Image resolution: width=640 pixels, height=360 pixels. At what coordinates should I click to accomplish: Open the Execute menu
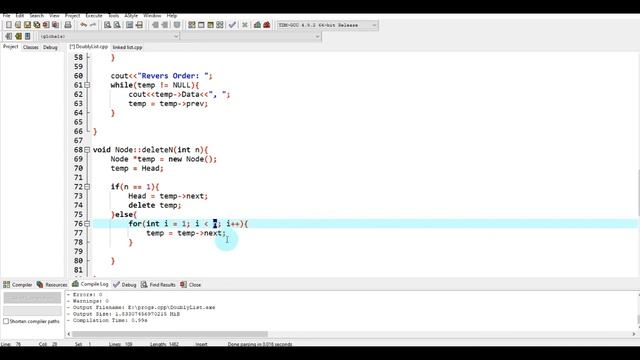click(x=94, y=16)
